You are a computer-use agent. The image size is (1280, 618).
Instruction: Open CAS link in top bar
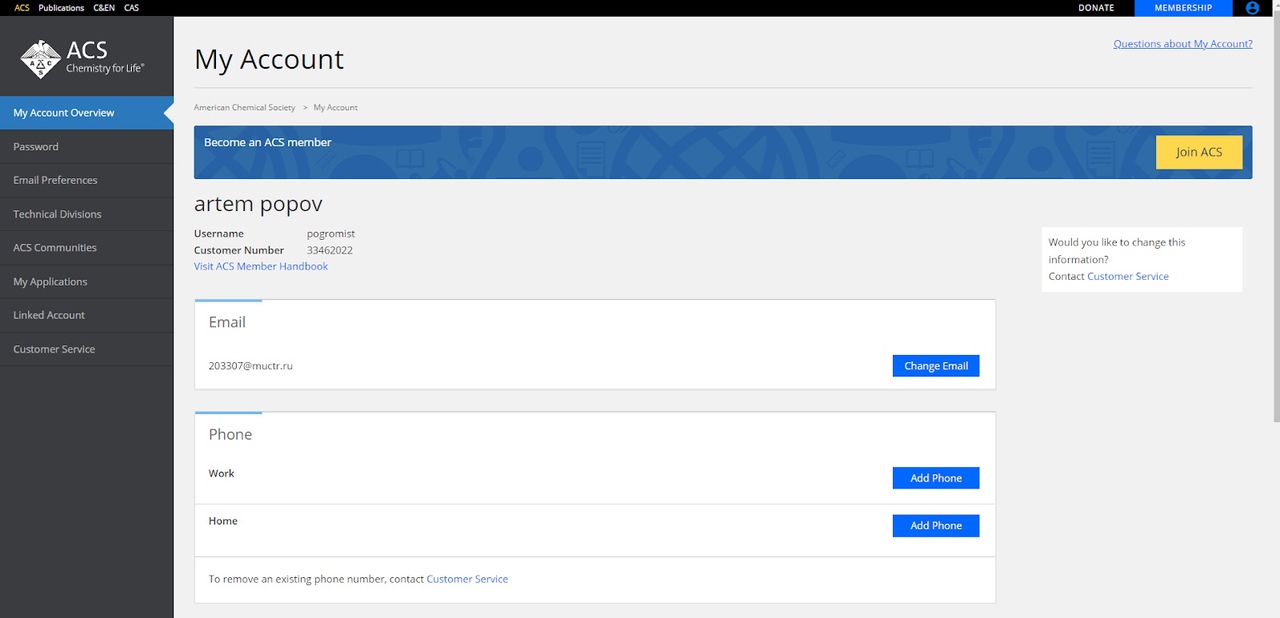point(131,8)
